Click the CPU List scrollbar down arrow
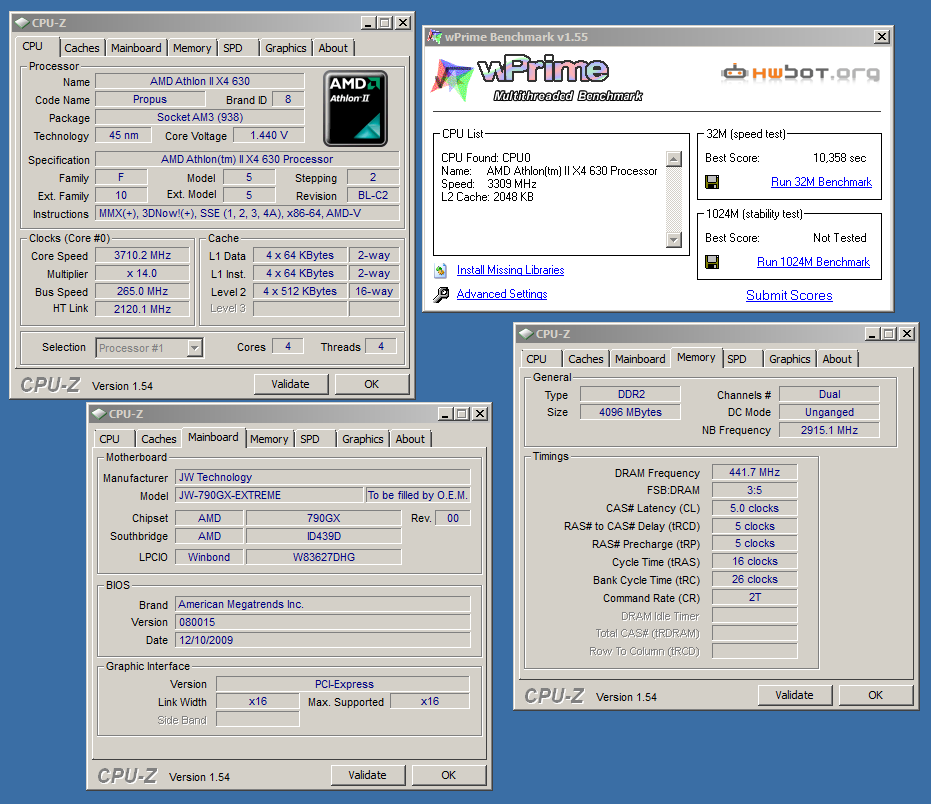931x804 pixels. tap(674, 240)
